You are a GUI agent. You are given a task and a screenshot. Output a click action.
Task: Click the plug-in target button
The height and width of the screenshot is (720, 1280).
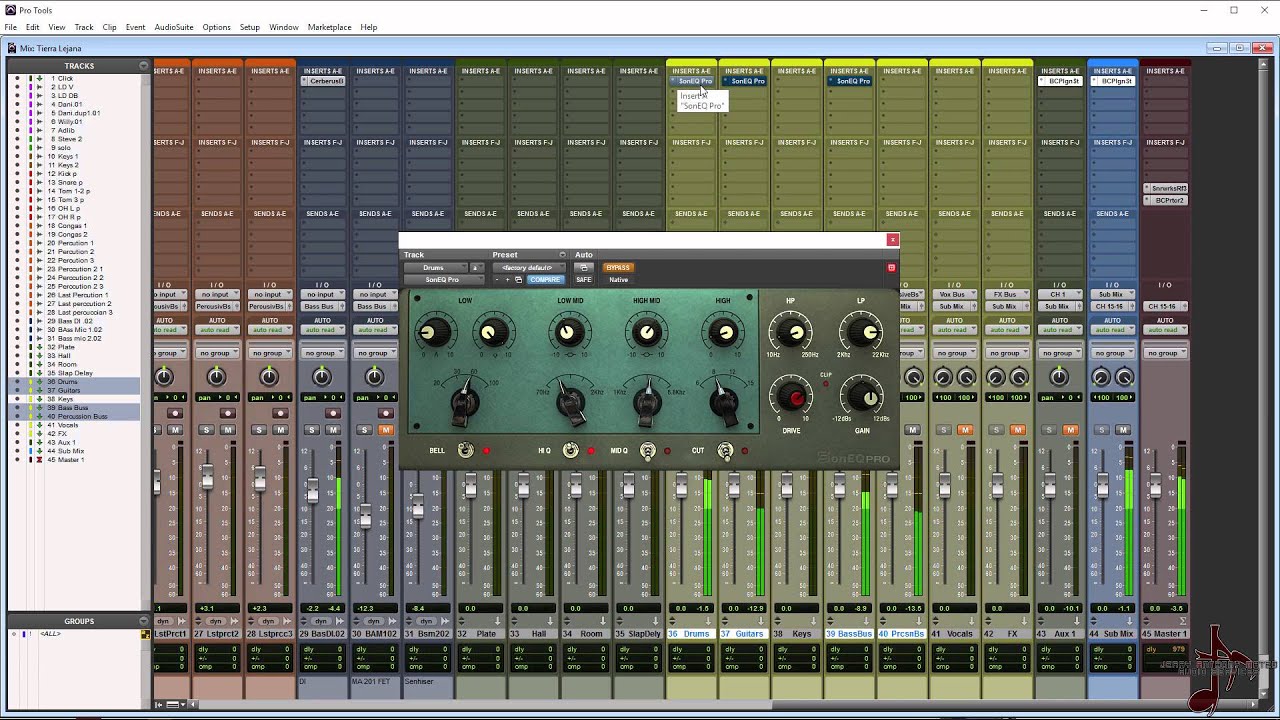pyautogui.click(x=891, y=267)
